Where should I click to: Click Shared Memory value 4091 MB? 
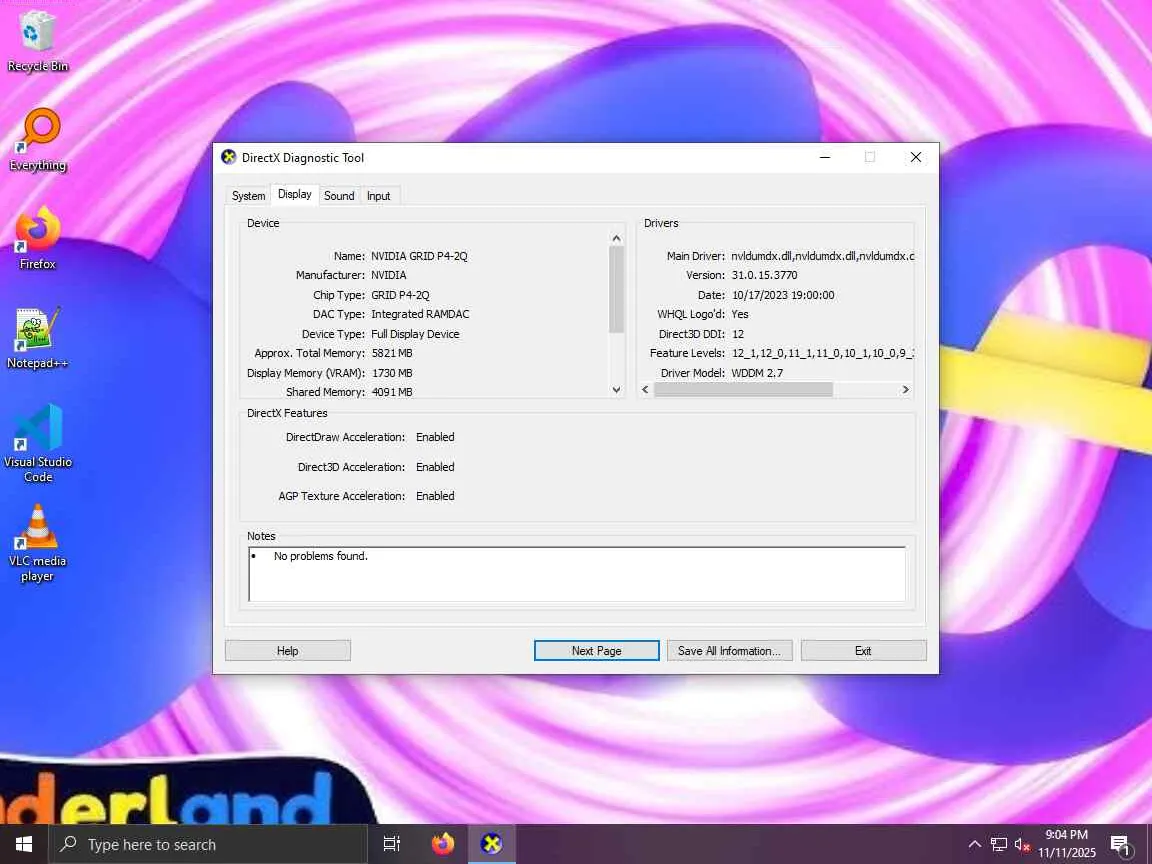point(392,392)
